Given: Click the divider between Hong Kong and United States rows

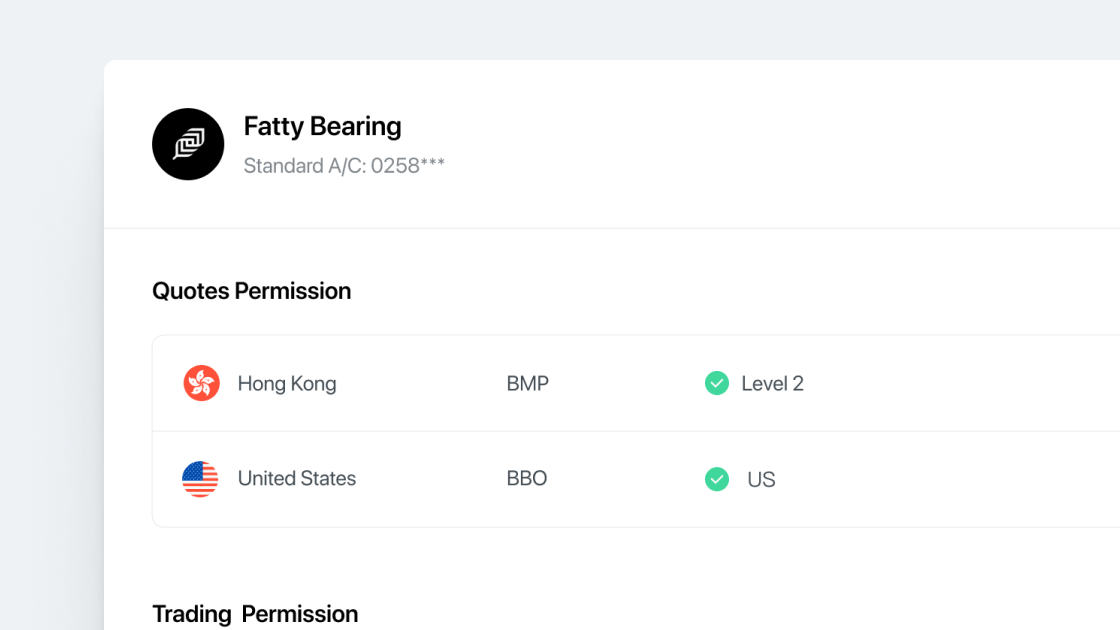Looking at the screenshot, I should 600,431.
